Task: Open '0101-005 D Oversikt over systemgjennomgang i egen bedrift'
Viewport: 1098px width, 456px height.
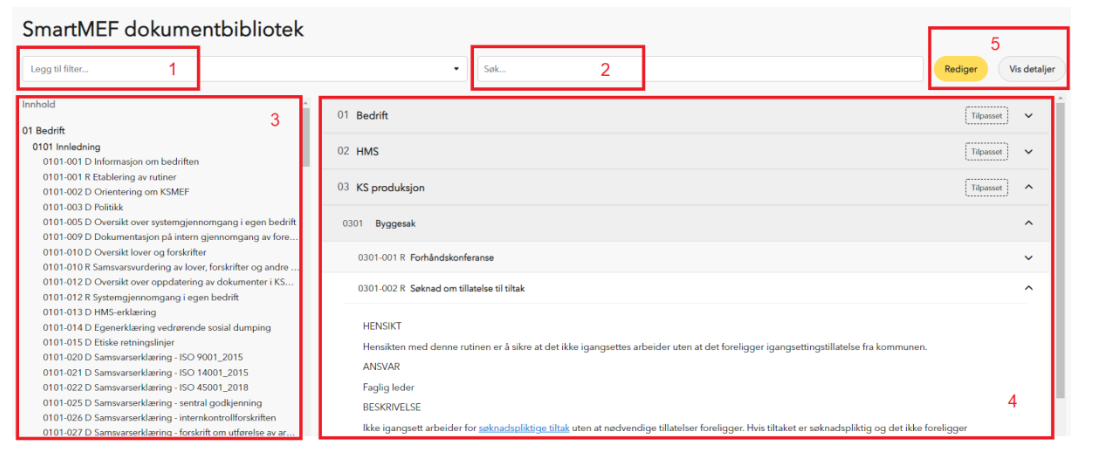Action: pos(169,222)
